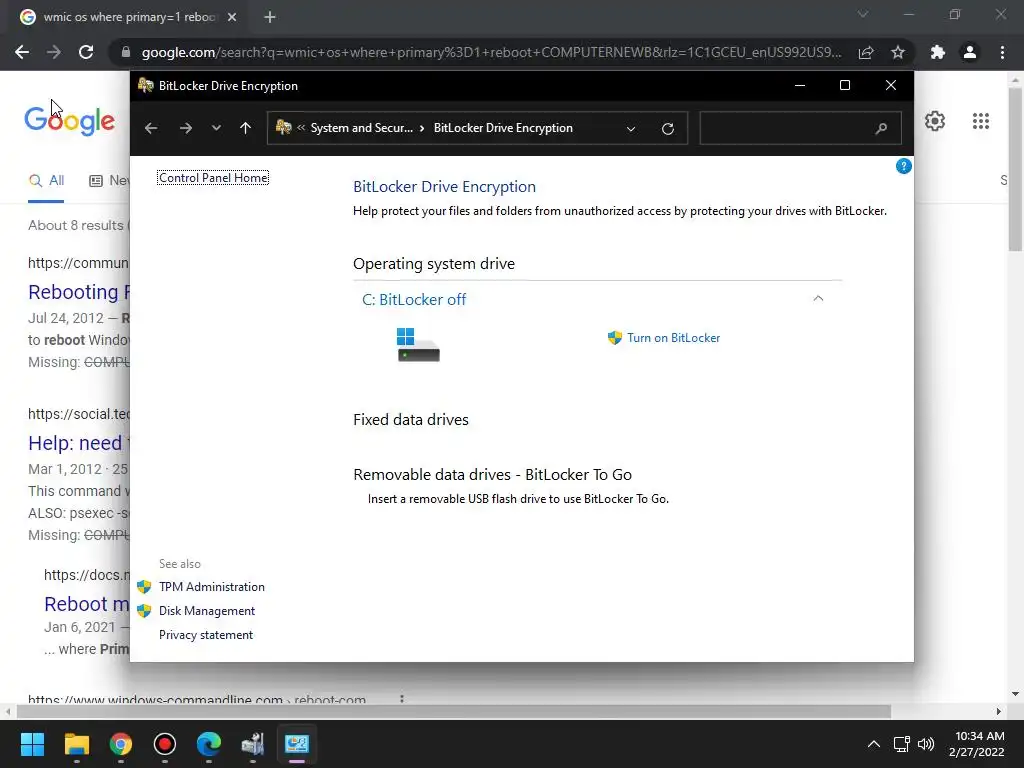The image size is (1024, 768).
Task: Go forward in Chrome
Action: (54, 52)
